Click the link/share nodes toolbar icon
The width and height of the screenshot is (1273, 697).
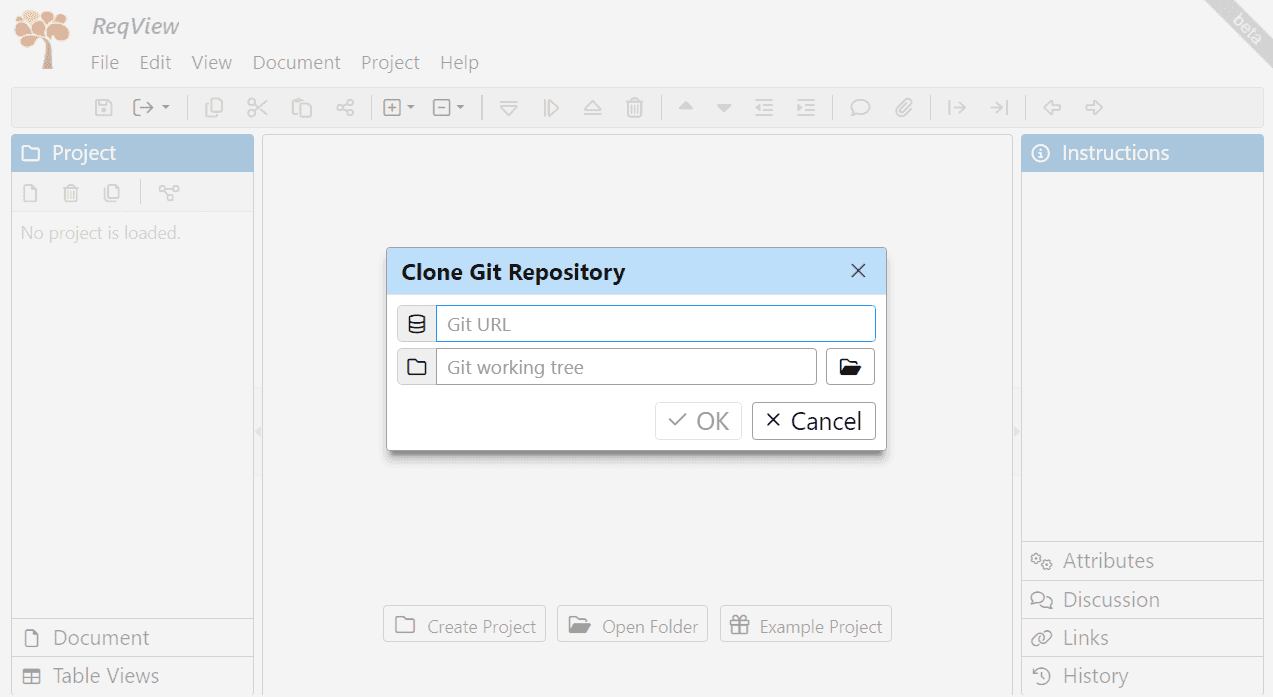(345, 107)
